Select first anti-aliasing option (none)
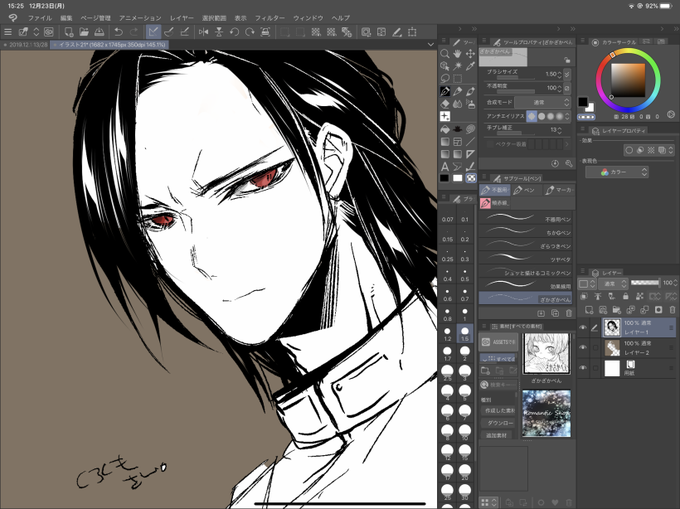The image size is (680, 509). (x=531, y=116)
